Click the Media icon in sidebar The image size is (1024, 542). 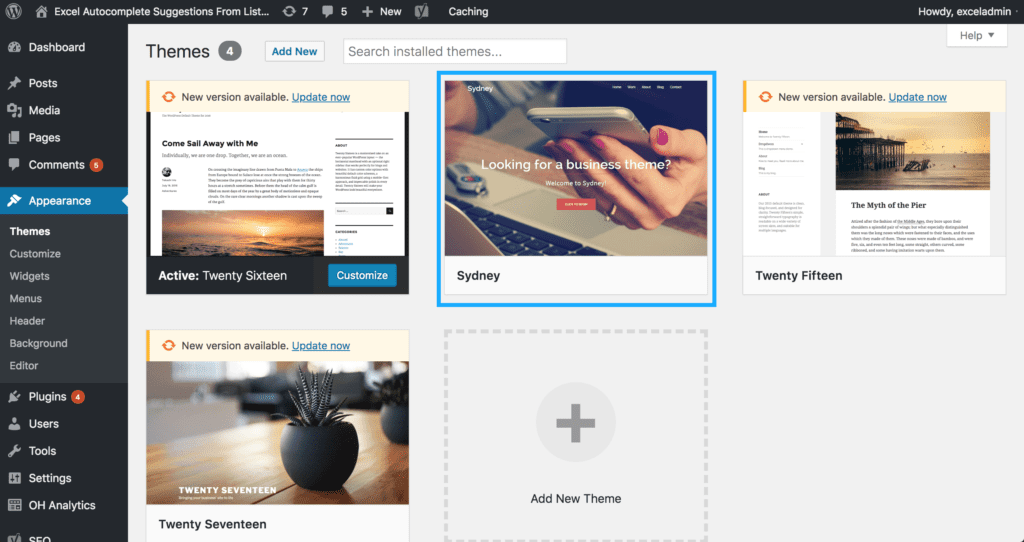click(14, 110)
